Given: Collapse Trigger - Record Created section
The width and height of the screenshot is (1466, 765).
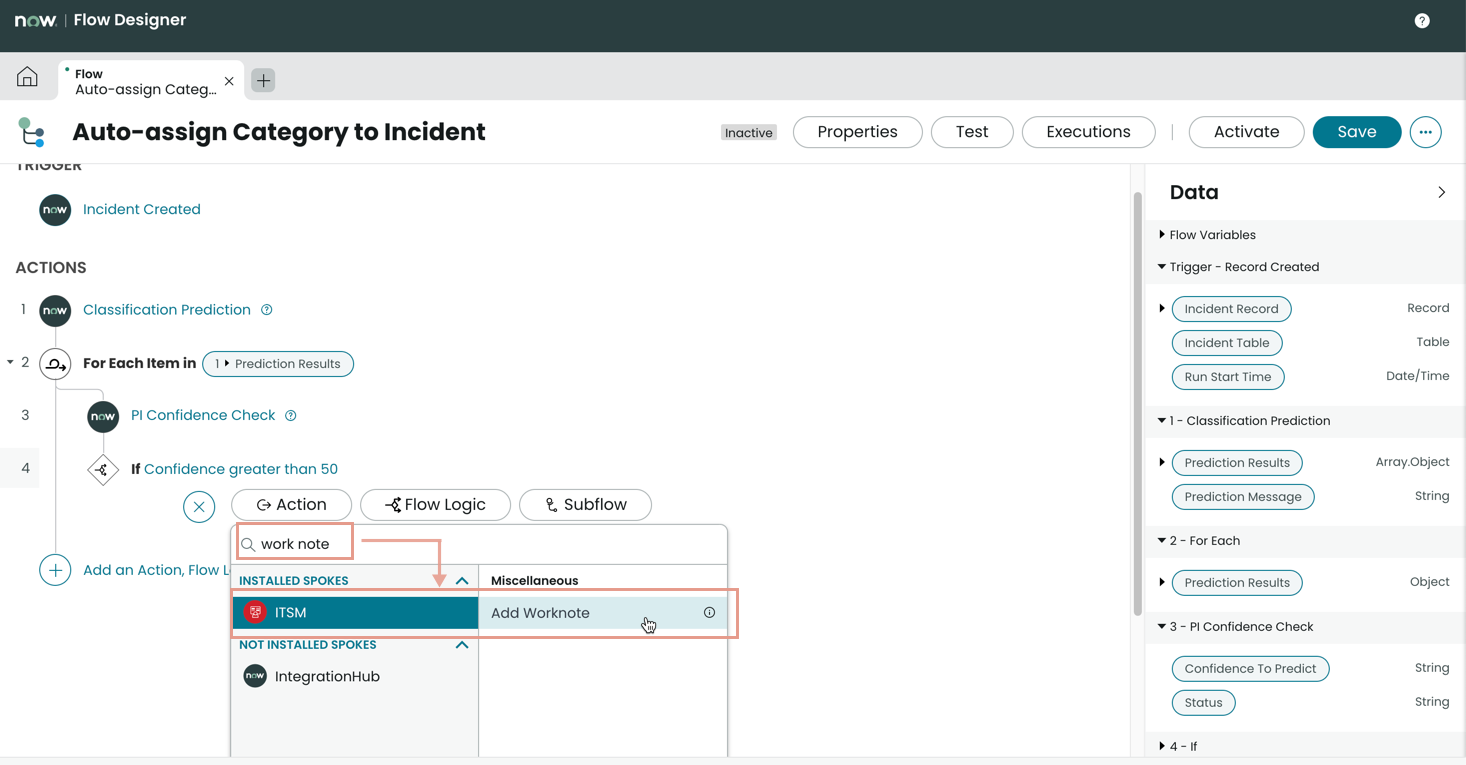Looking at the screenshot, I should point(1162,267).
